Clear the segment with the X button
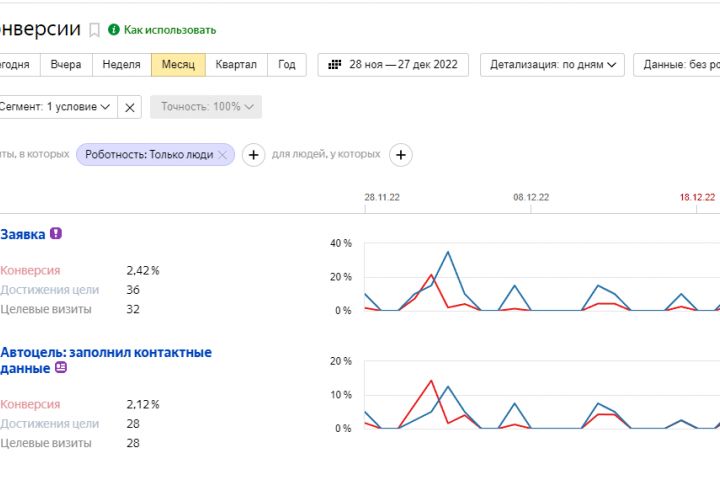Image resolution: width=720 pixels, height=480 pixels. coord(130,106)
